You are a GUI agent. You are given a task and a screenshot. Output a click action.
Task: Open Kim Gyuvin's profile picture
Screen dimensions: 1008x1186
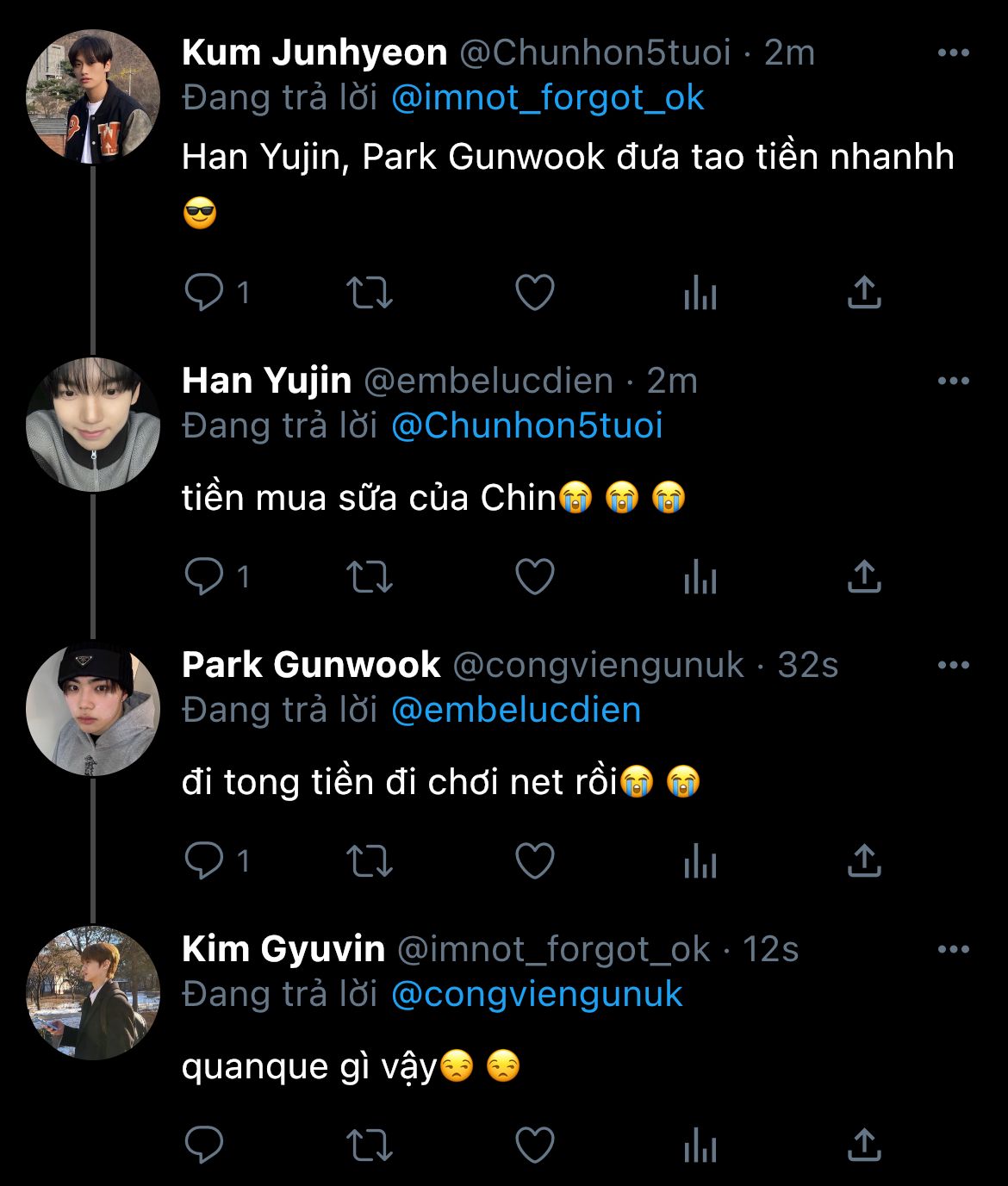[93, 993]
